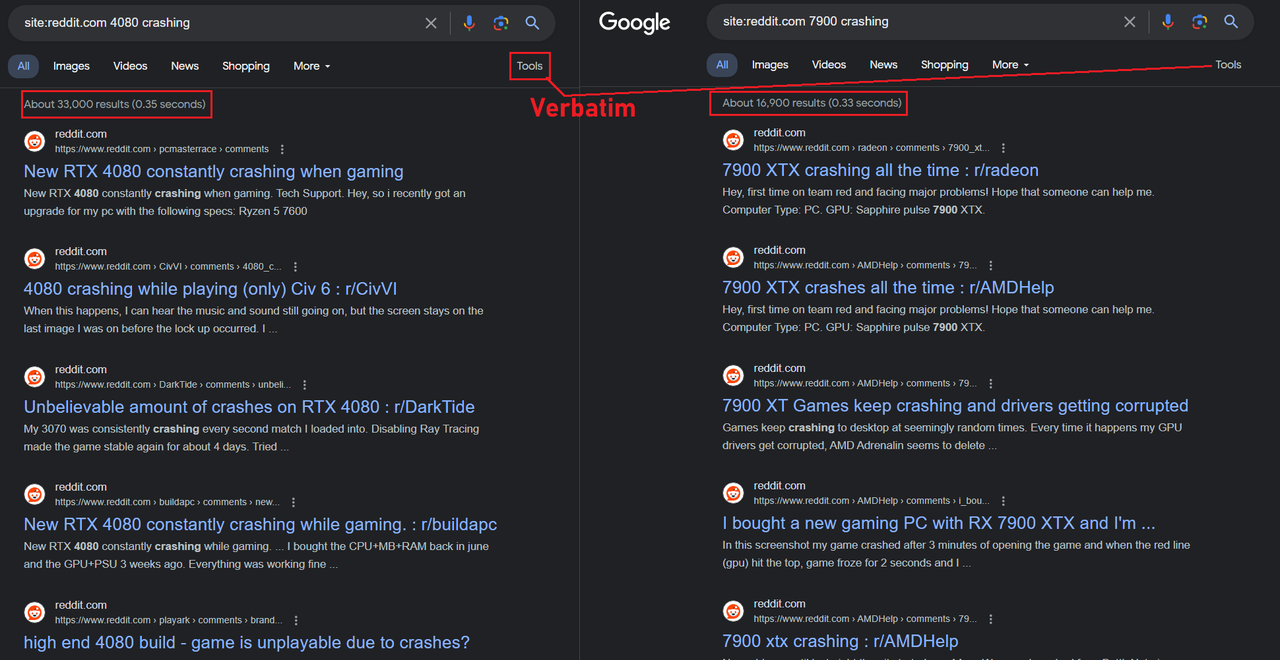Screen dimensions: 1280x660
Task: Open Lens image search in 7900 window
Action: pyautogui.click(x=1200, y=22)
